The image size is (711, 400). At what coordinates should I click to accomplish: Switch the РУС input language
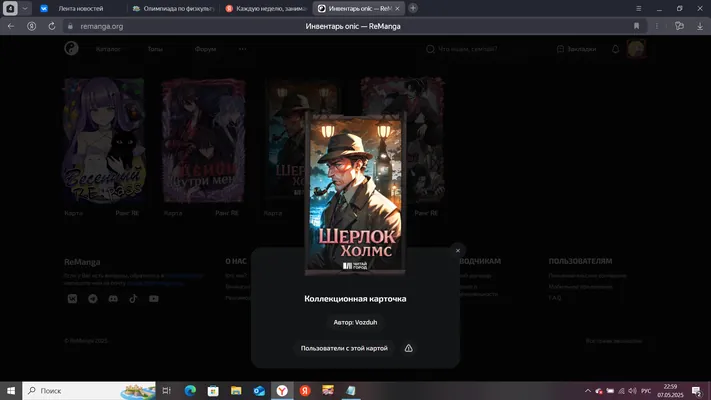pos(646,391)
